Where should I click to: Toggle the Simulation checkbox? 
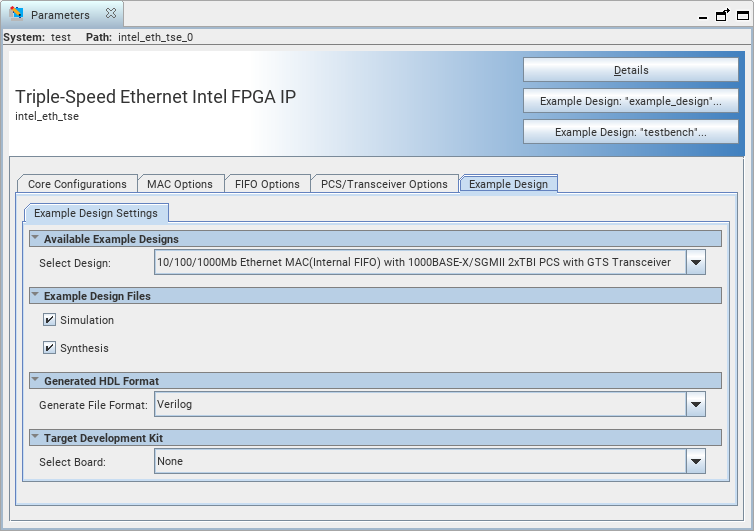click(x=50, y=320)
